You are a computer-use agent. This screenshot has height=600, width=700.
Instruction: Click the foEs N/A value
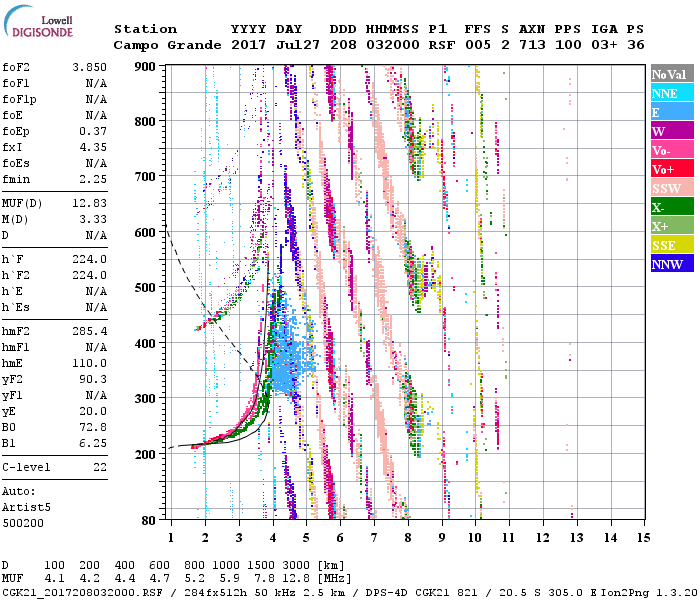tap(96, 163)
